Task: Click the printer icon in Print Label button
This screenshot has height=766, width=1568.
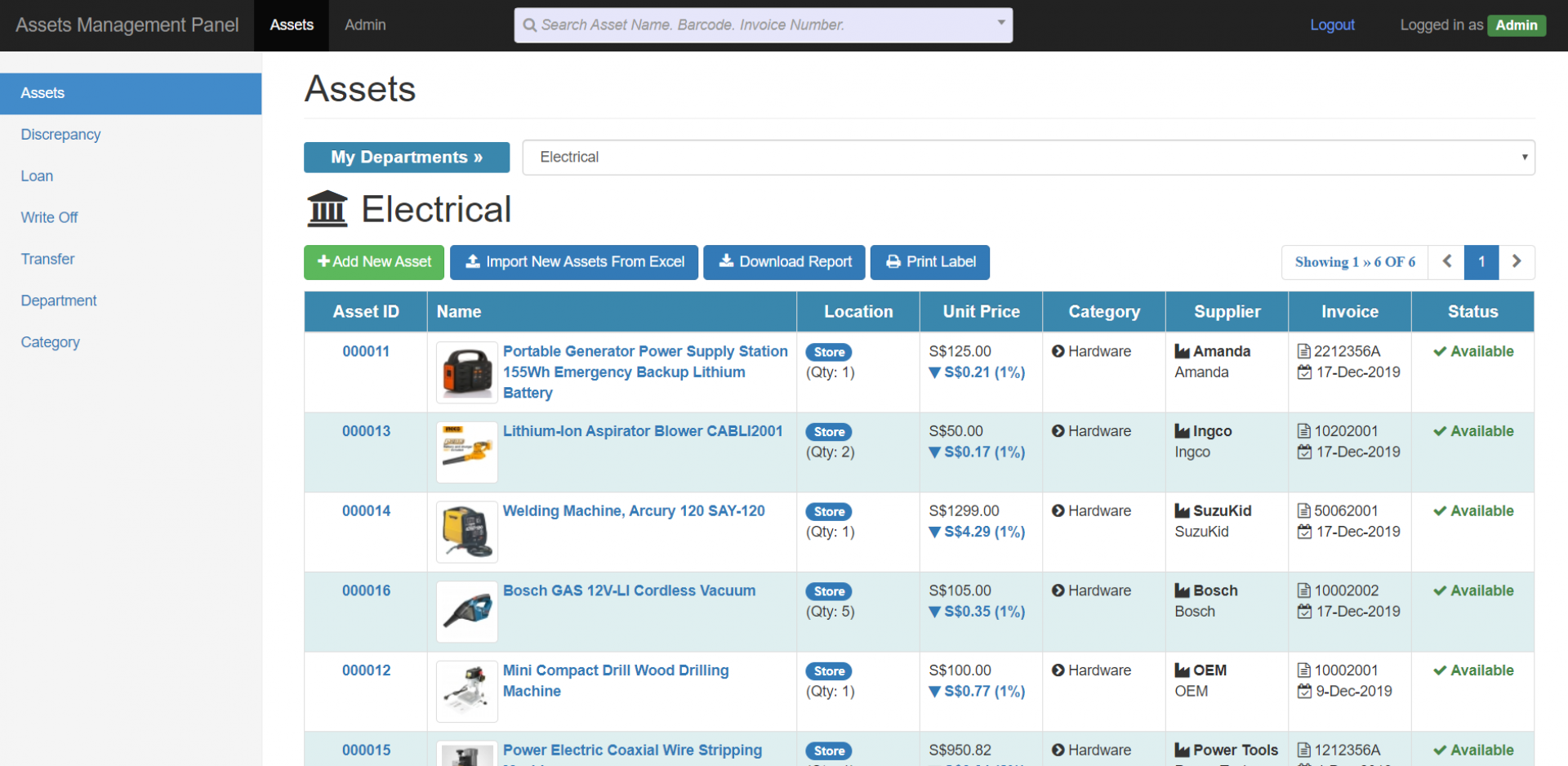Action: point(893,261)
